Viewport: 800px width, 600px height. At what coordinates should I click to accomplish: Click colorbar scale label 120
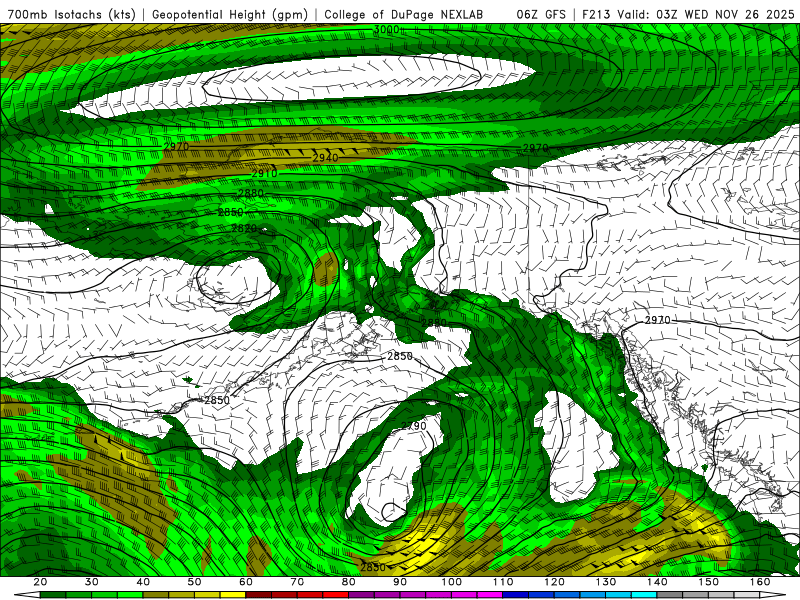point(555,582)
